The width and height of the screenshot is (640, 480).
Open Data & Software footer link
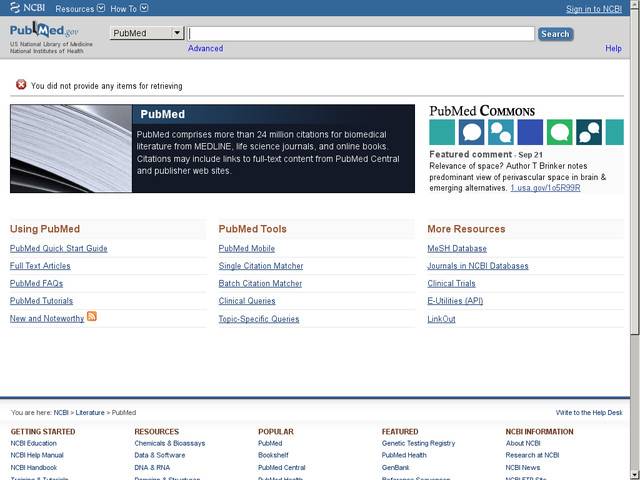tap(160, 455)
